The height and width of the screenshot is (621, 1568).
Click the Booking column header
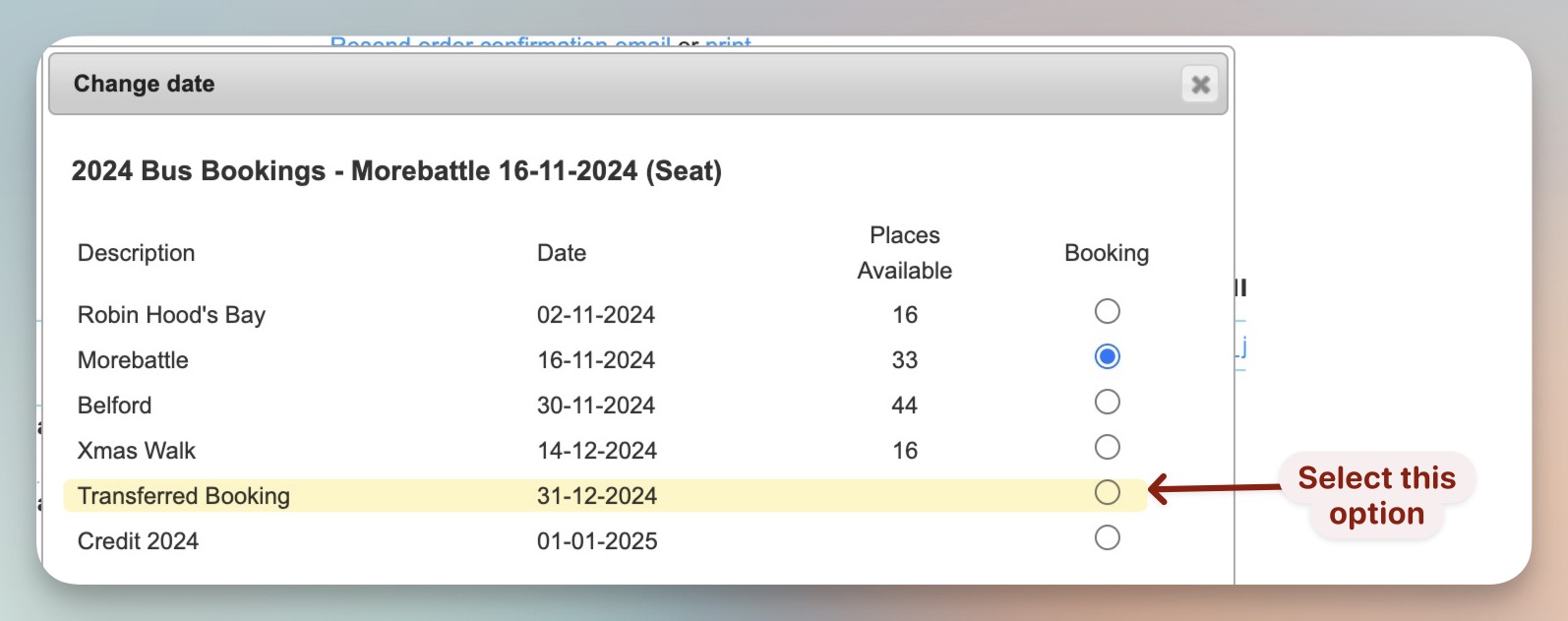[1106, 253]
